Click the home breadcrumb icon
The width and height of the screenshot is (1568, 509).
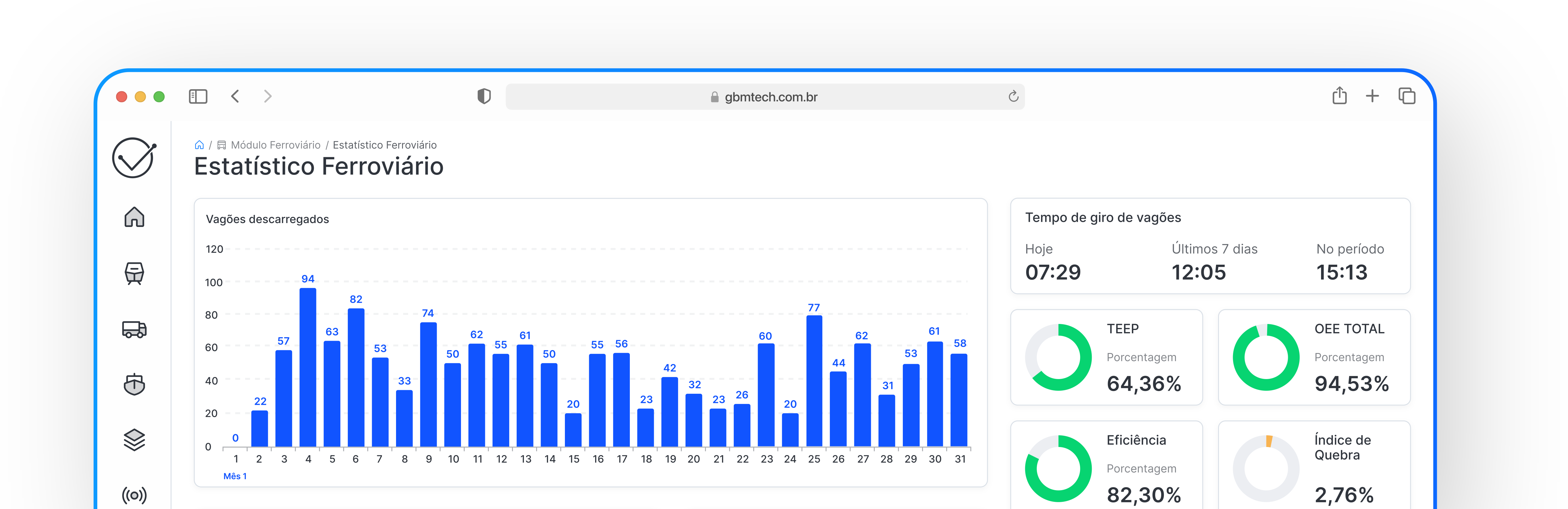click(199, 145)
